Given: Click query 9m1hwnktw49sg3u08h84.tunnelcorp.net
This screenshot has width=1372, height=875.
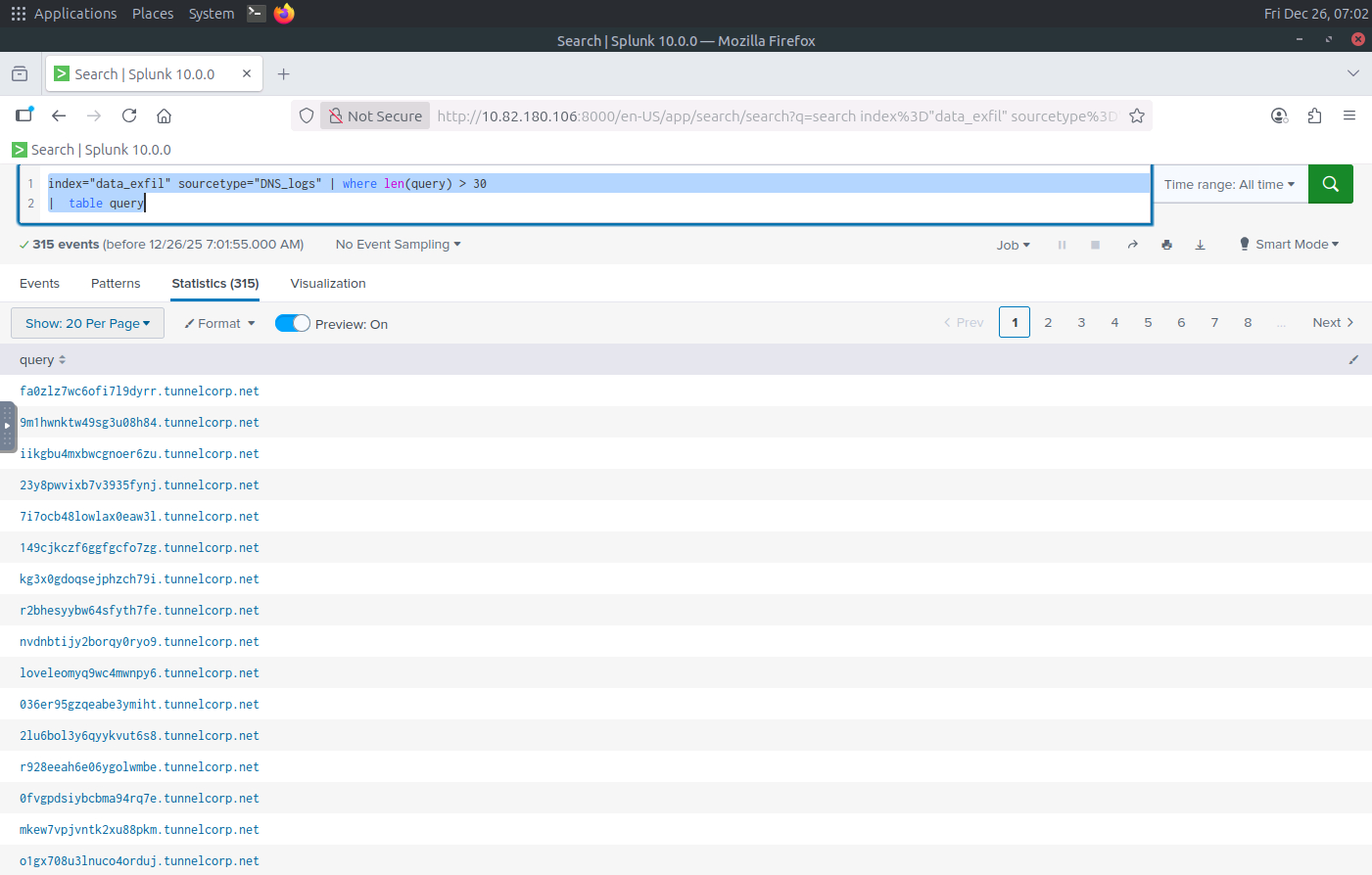Looking at the screenshot, I should coord(139,423).
